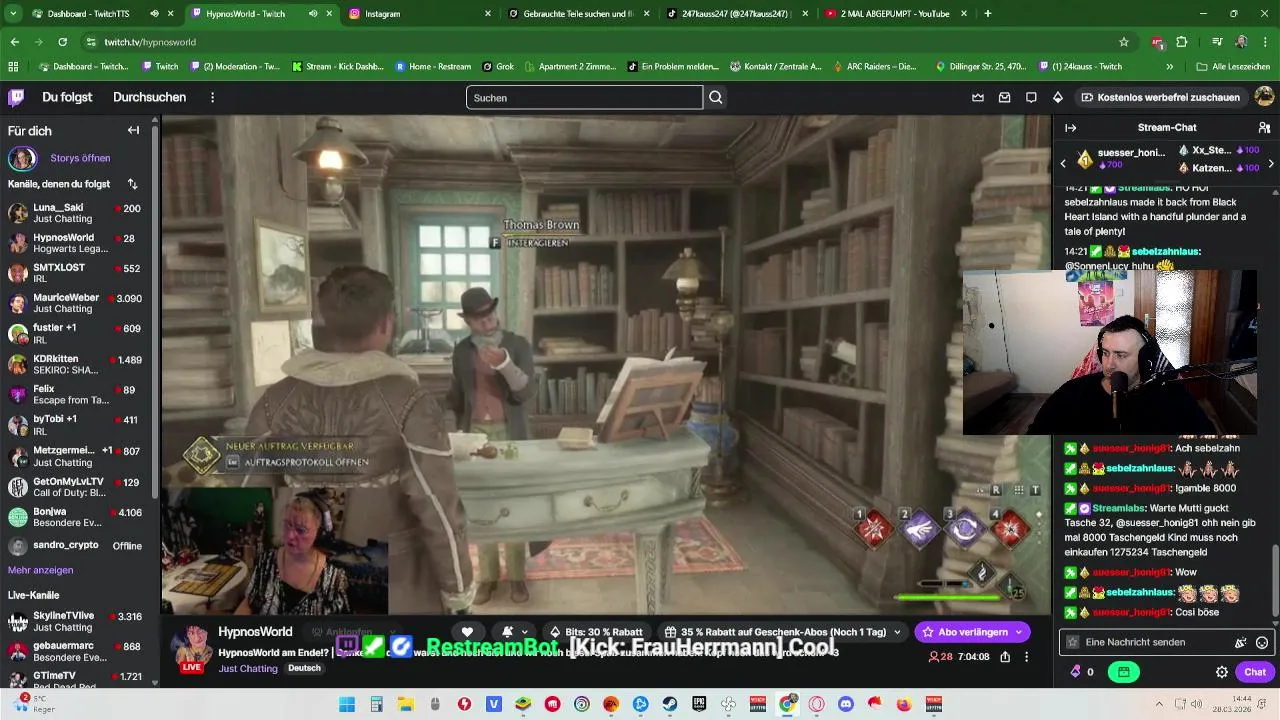Click the Twitch search input field

pos(584,97)
